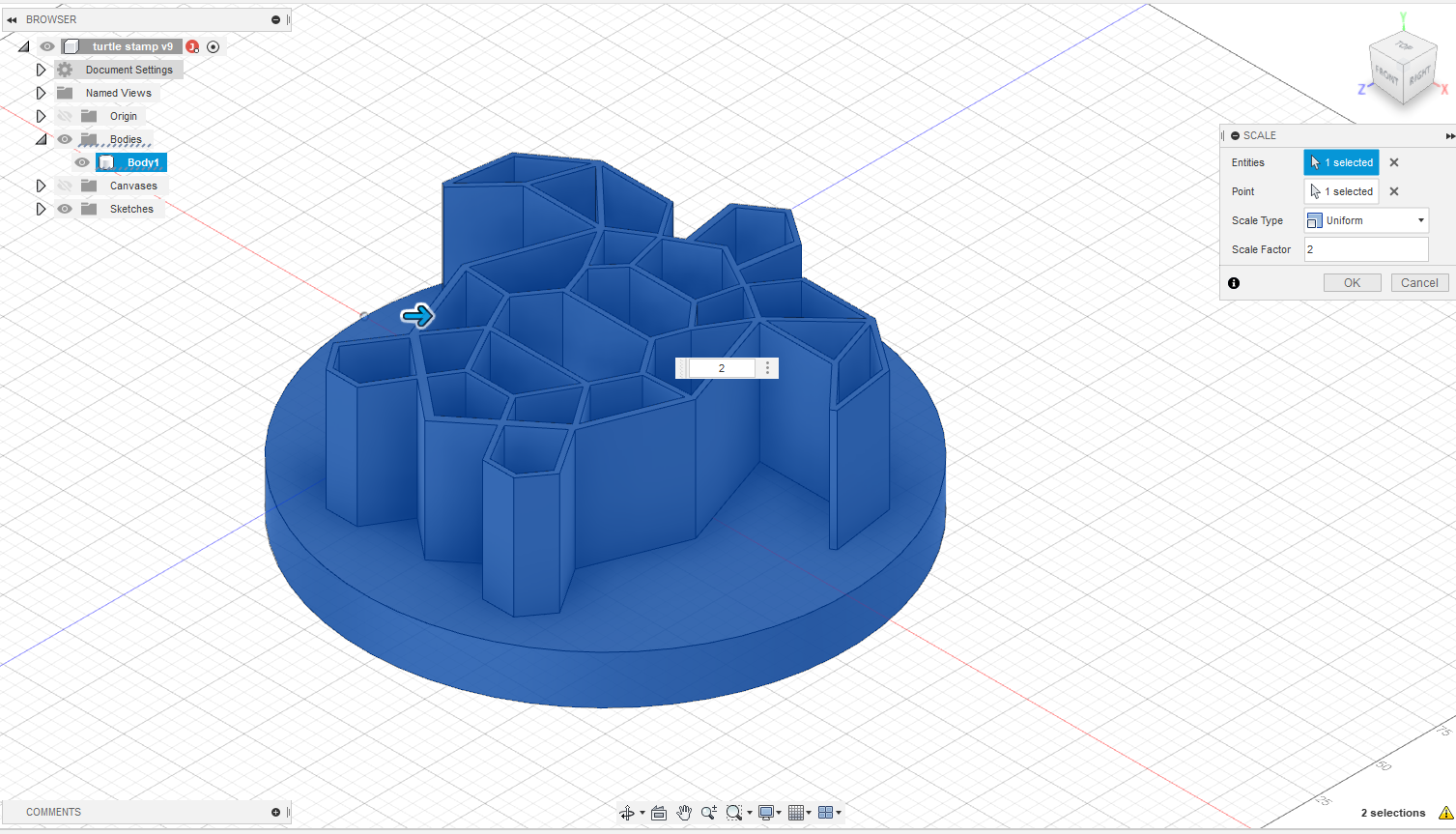Click the Point 1 selected button
Image resolution: width=1456 pixels, height=834 pixels.
(x=1341, y=191)
